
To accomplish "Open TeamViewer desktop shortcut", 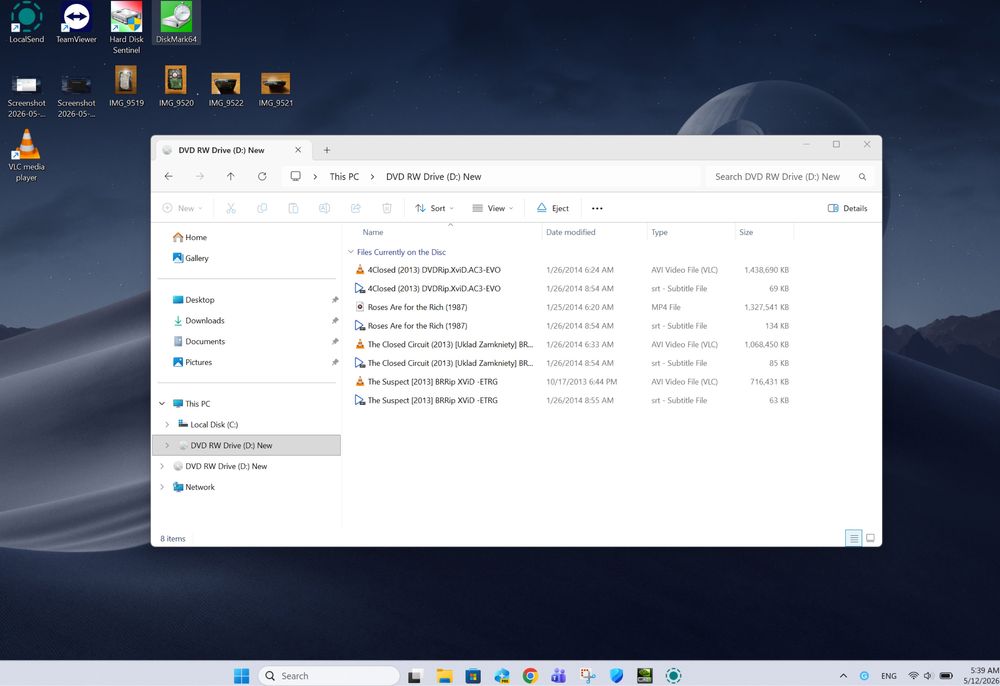I will (76, 22).
